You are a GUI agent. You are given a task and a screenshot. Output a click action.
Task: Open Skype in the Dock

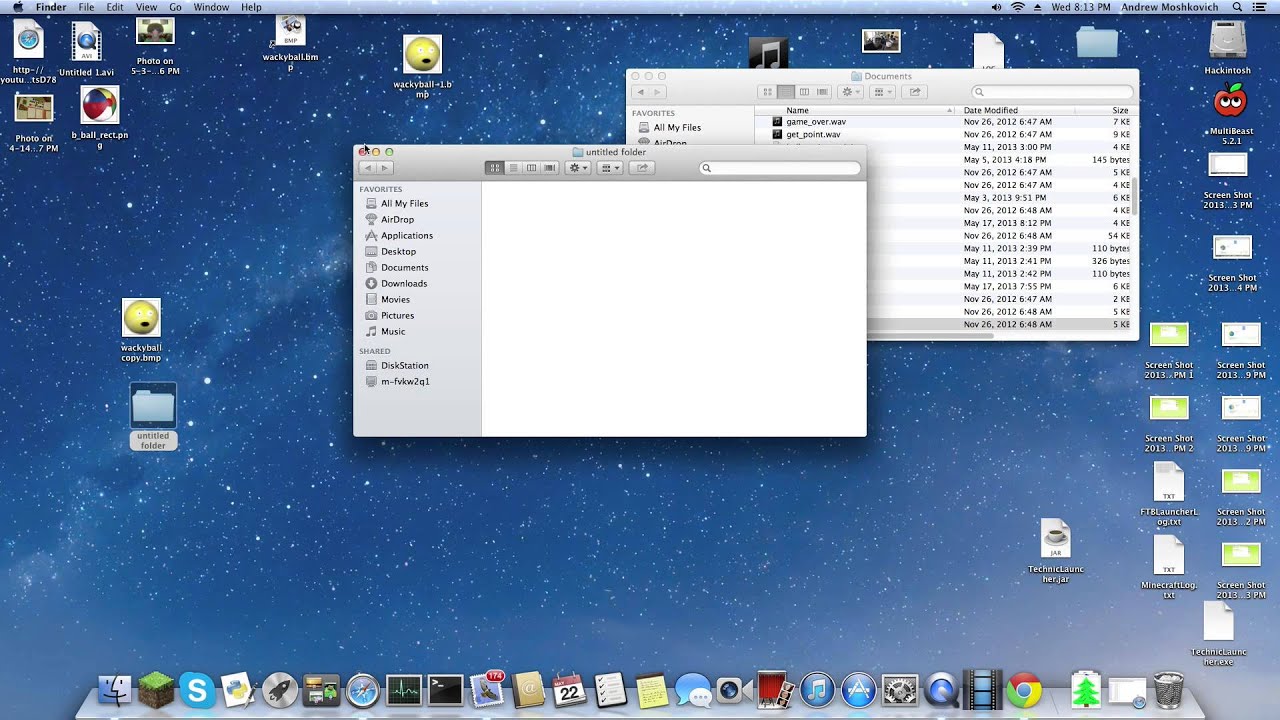point(197,690)
